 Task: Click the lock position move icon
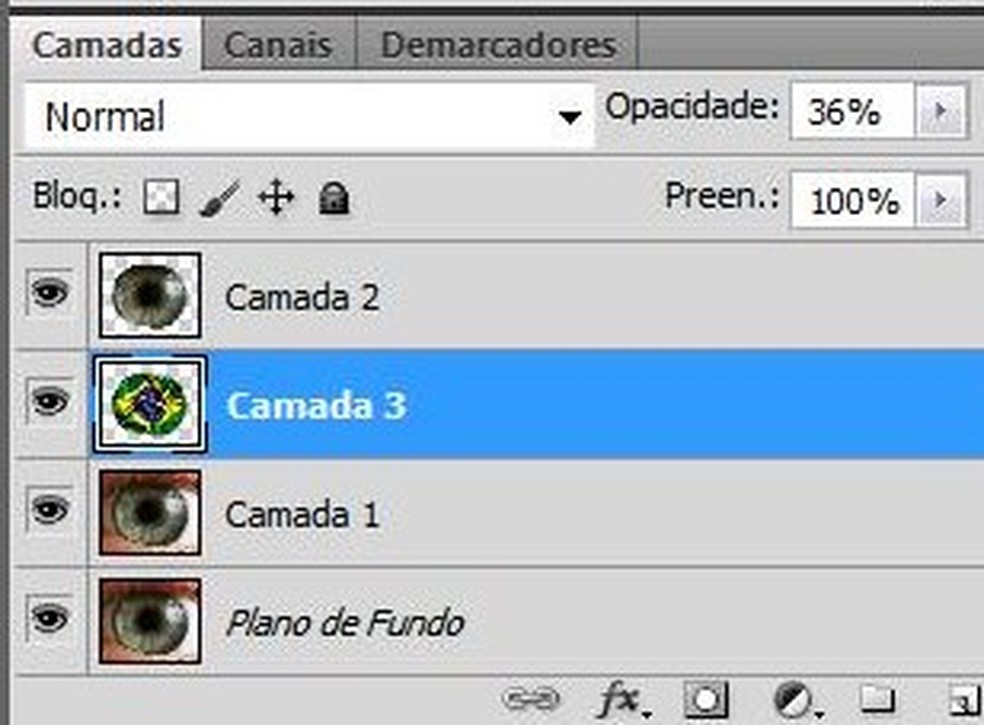(276, 198)
